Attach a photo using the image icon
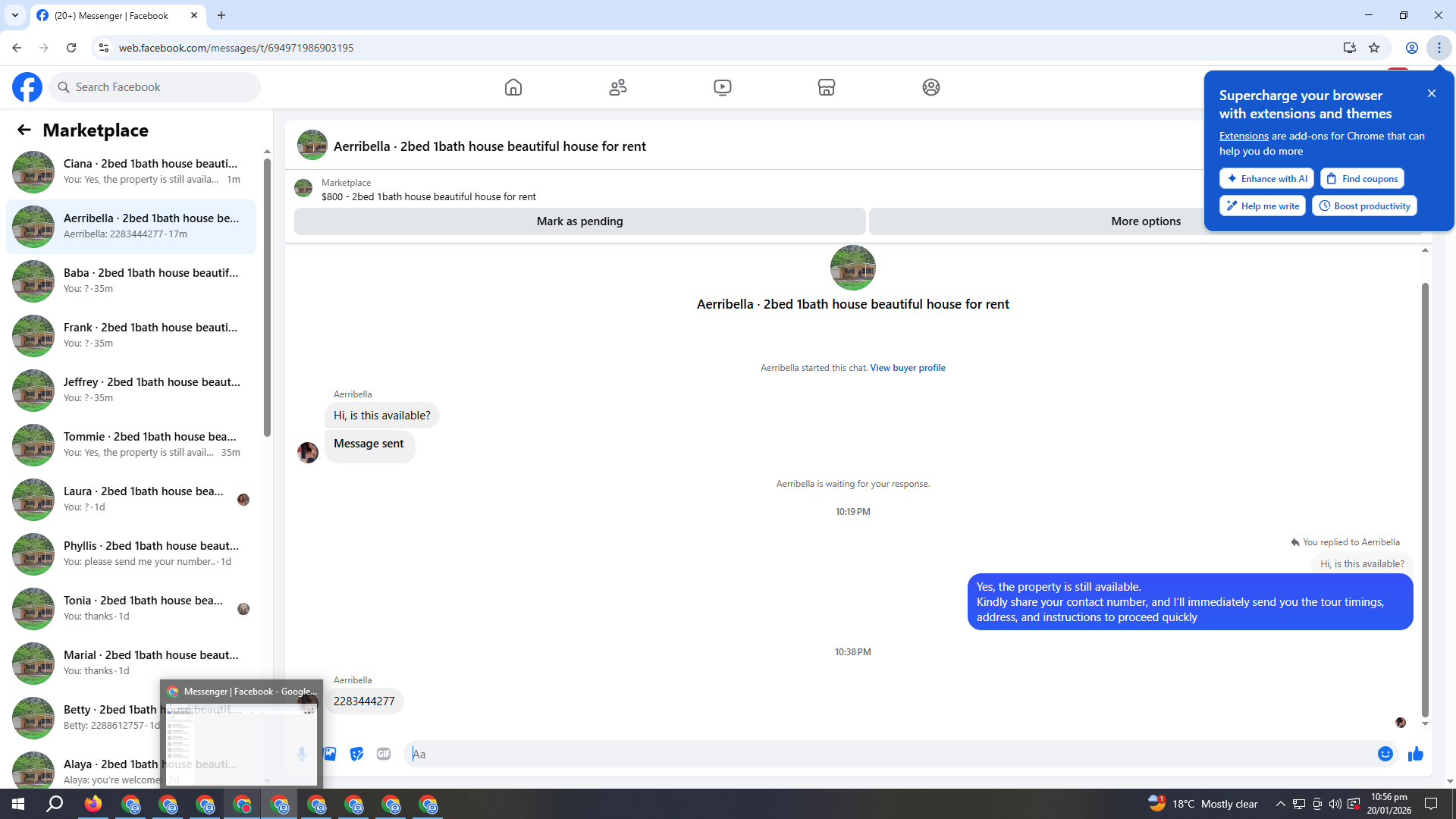Screen dimensions: 1456x819 click(x=330, y=754)
